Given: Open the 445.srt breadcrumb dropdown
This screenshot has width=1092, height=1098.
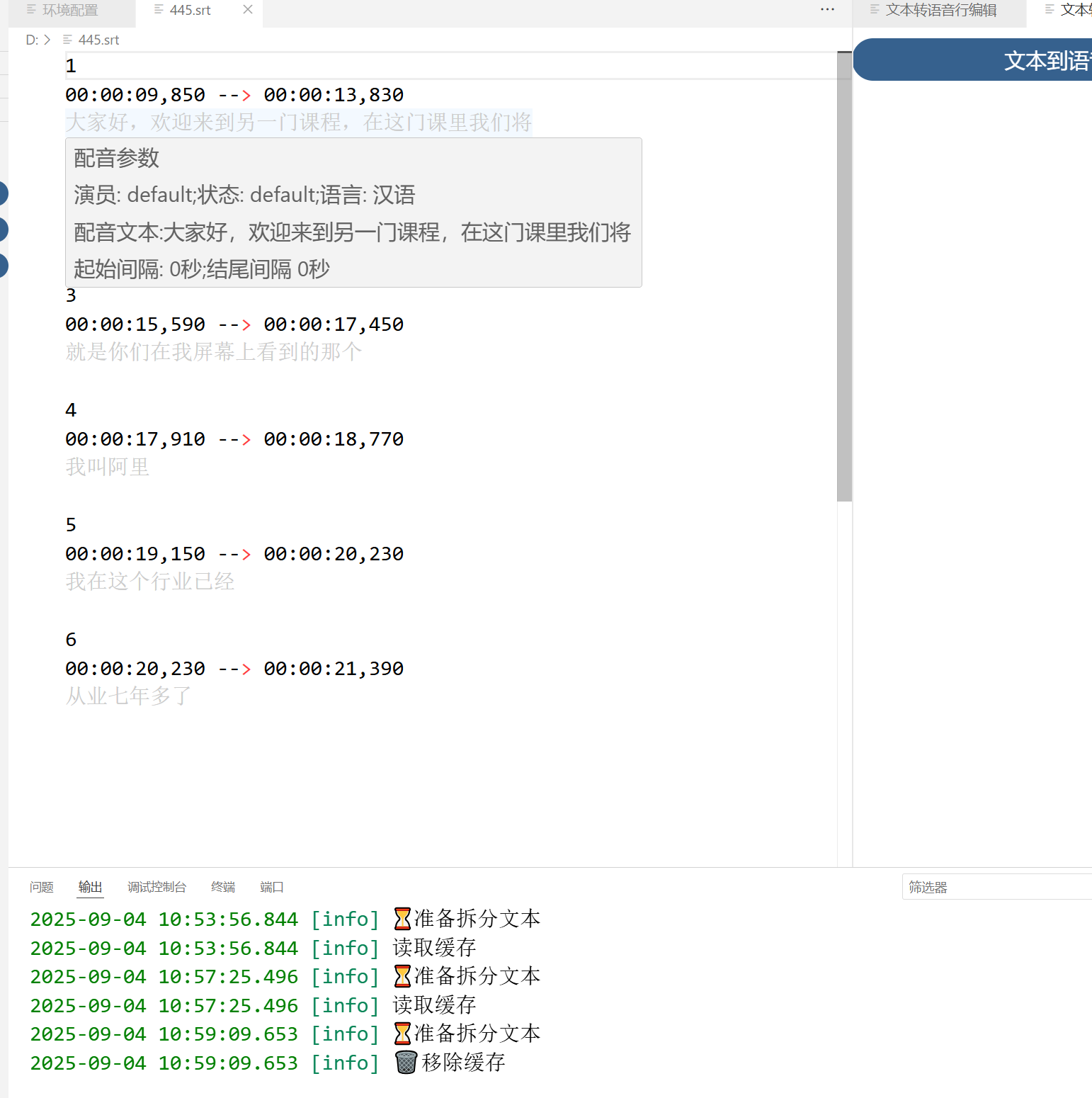Looking at the screenshot, I should pyautogui.click(x=98, y=40).
